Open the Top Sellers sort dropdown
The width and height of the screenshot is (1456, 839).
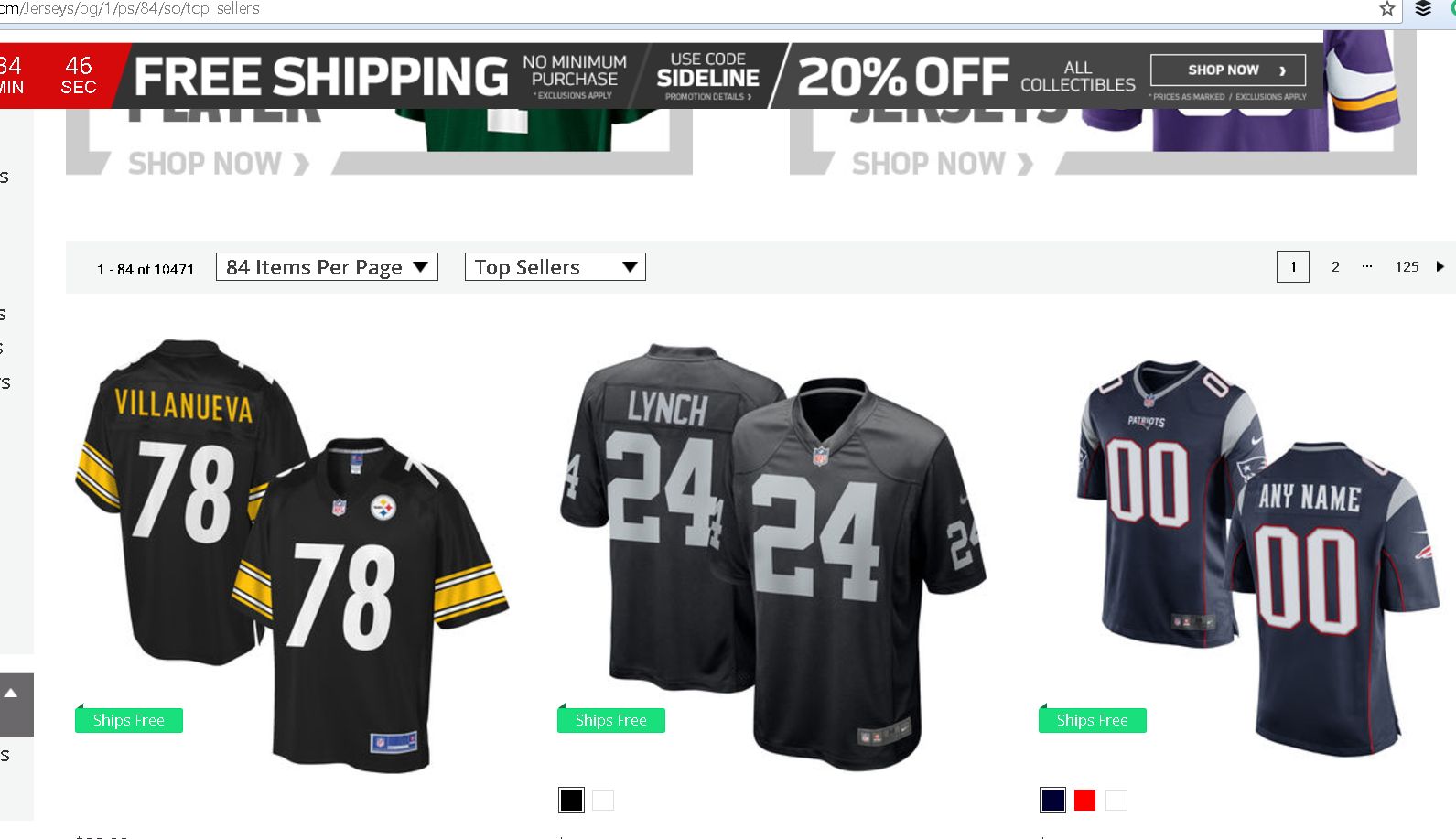(555, 267)
